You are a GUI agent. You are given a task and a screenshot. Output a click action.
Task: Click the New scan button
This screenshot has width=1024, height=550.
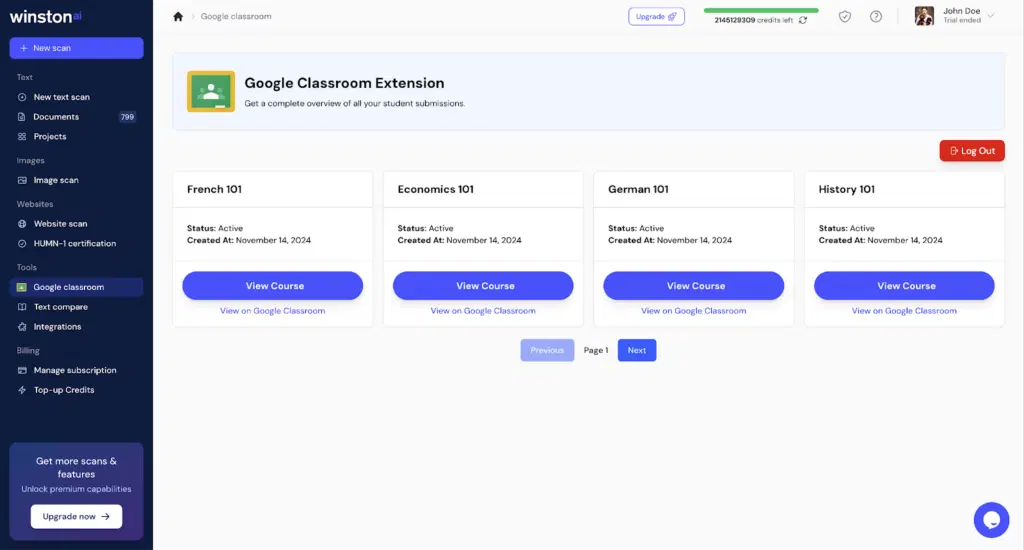click(x=76, y=48)
